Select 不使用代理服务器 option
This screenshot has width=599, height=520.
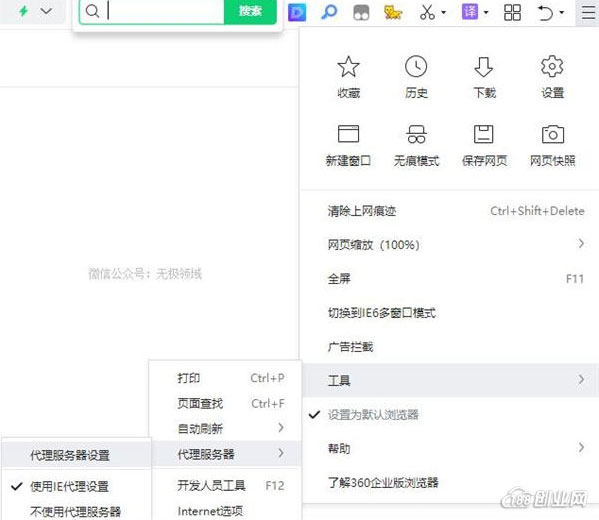[x=76, y=511]
